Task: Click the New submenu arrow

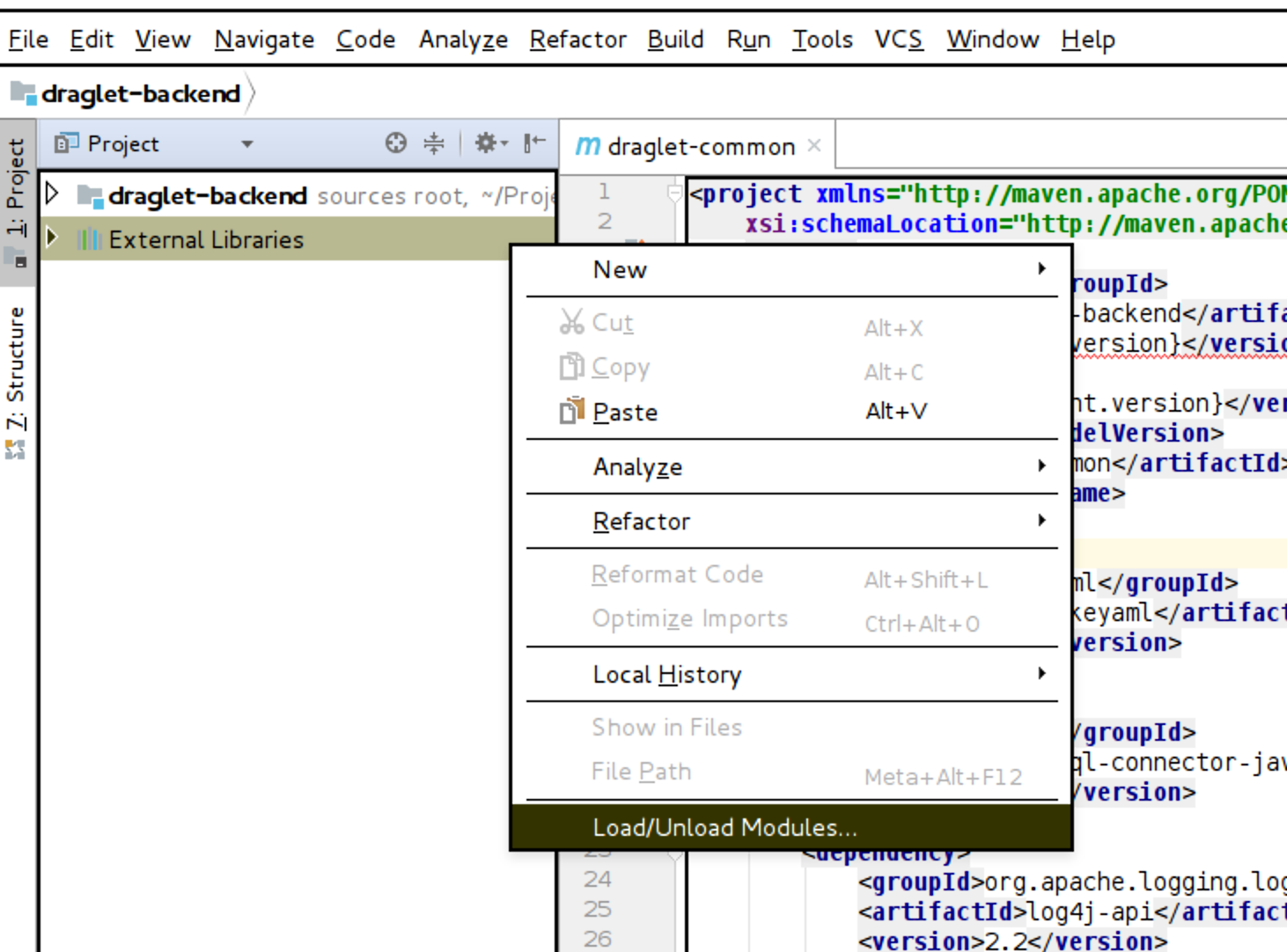Action: 1042,268
